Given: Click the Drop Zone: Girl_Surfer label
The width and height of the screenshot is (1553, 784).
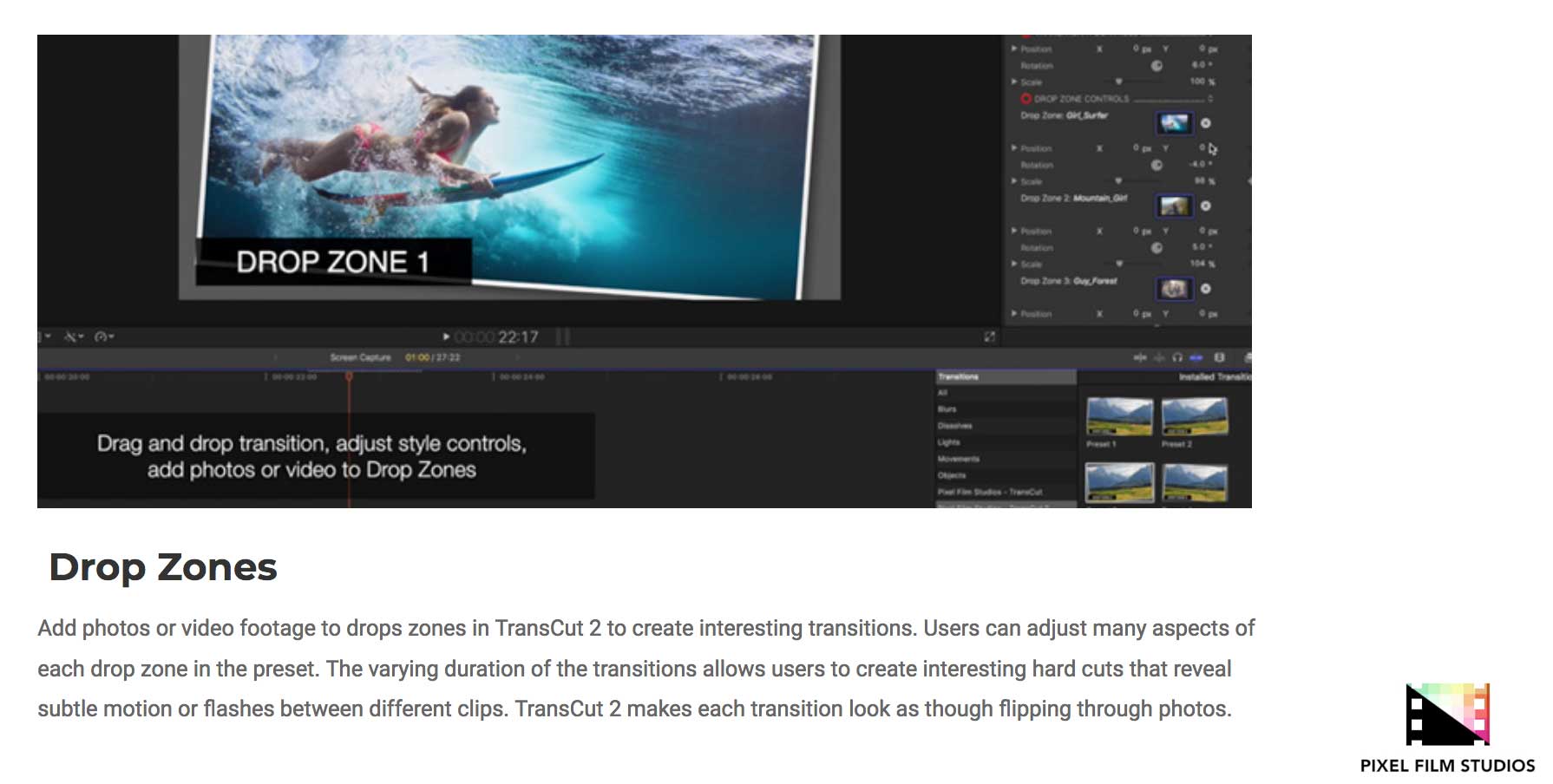Looking at the screenshot, I should pos(1064,115).
